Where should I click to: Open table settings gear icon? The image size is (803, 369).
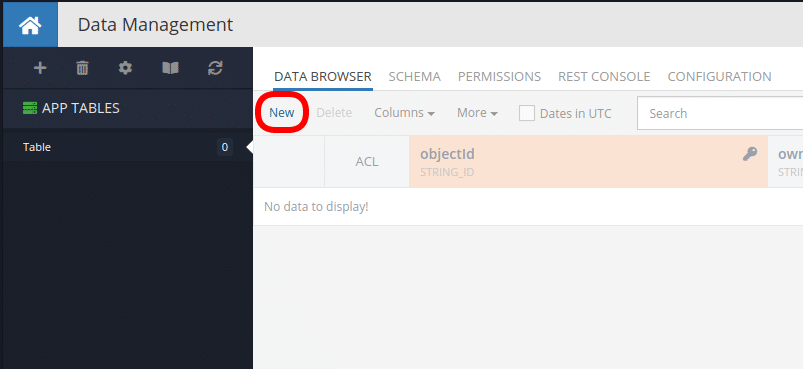pos(125,68)
